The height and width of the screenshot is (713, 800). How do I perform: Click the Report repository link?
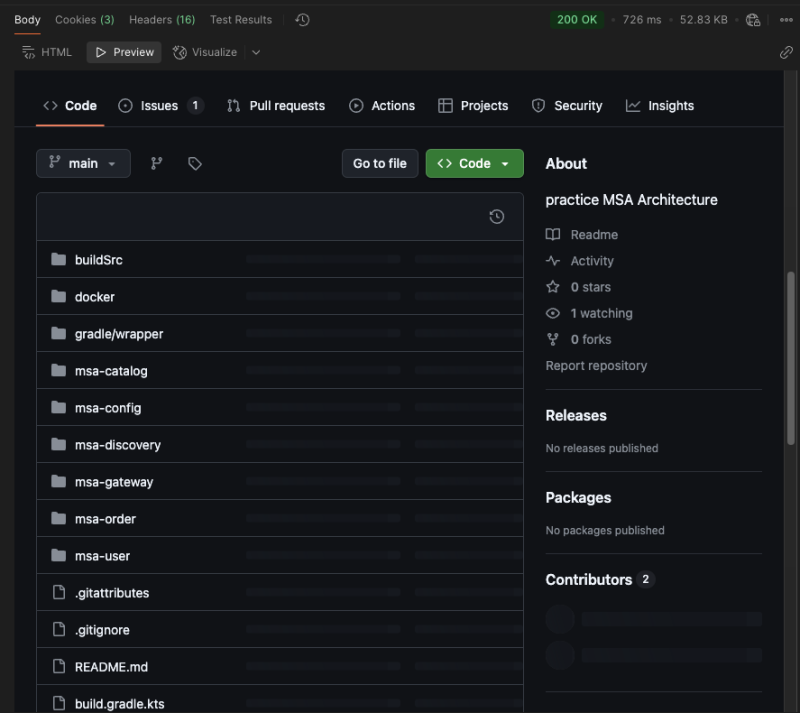click(x=596, y=366)
